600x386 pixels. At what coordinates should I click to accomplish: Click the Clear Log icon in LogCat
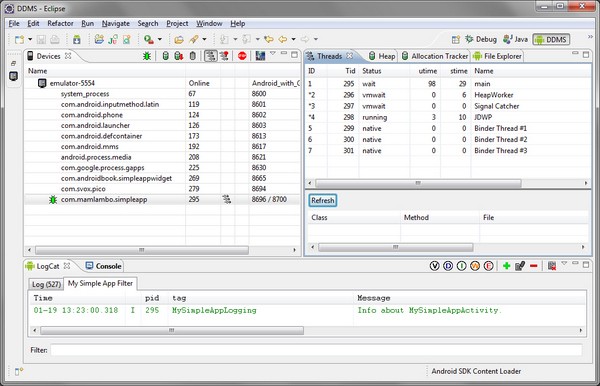(x=552, y=266)
